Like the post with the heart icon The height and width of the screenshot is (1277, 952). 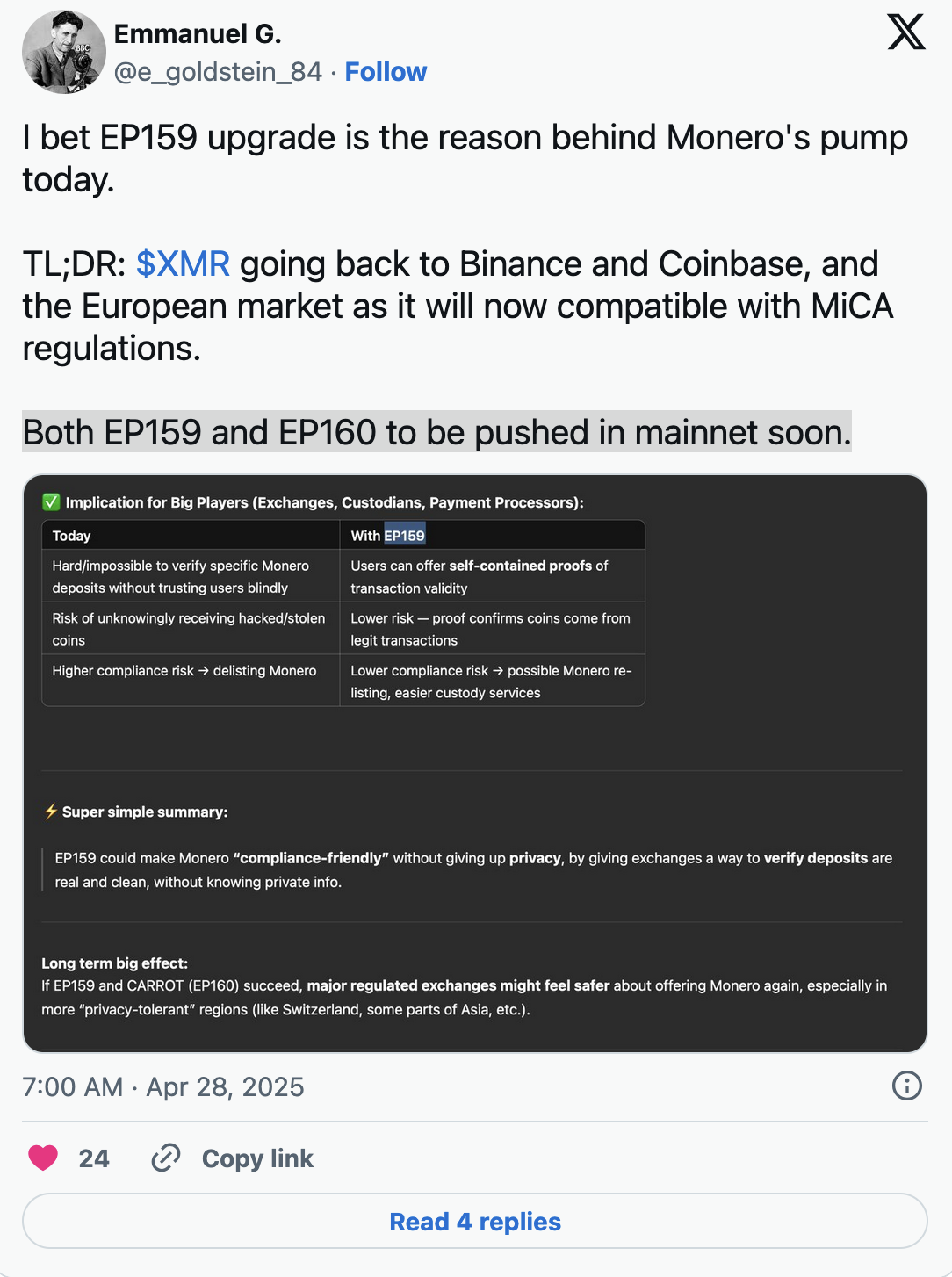tap(43, 1158)
